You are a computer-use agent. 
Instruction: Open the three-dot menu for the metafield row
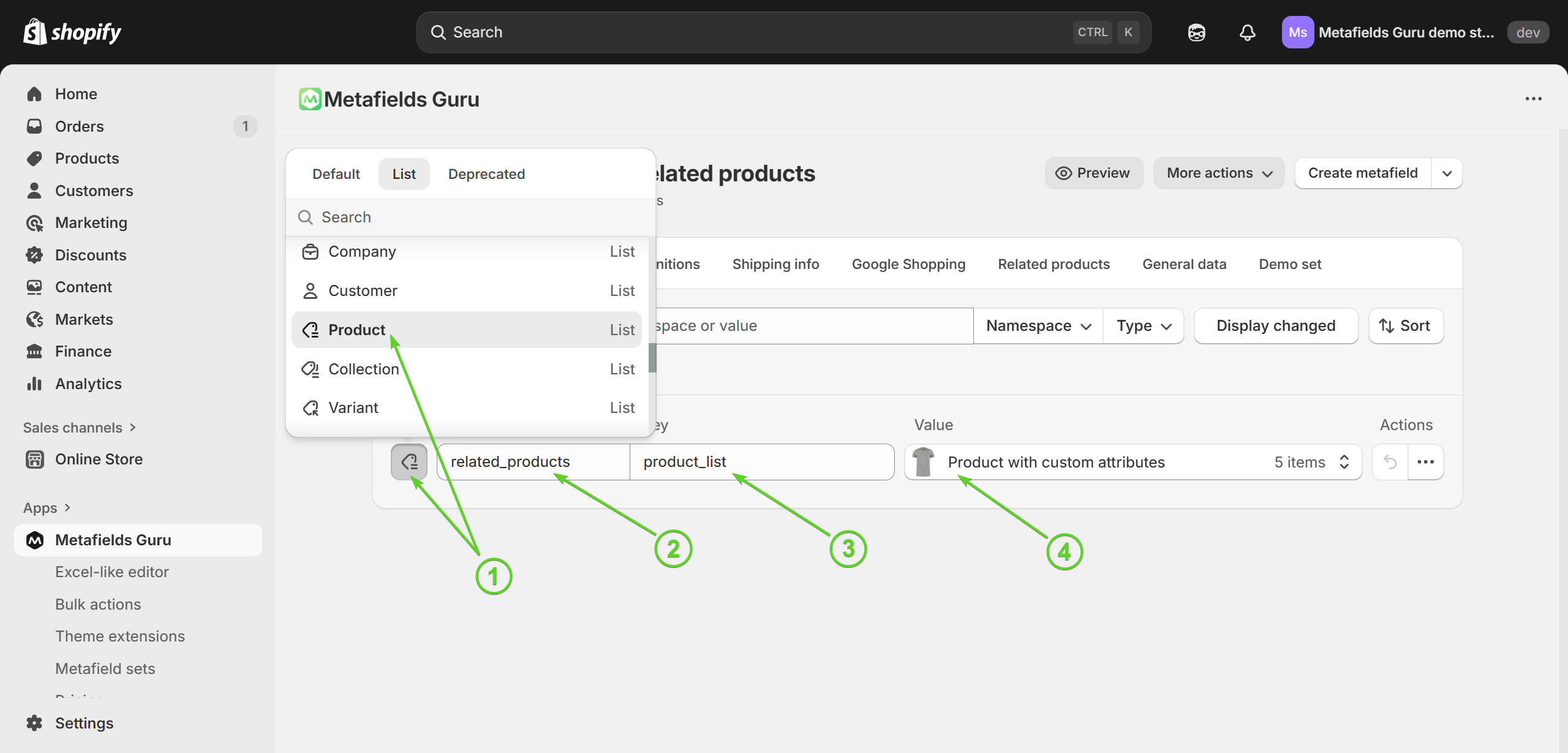click(1425, 462)
